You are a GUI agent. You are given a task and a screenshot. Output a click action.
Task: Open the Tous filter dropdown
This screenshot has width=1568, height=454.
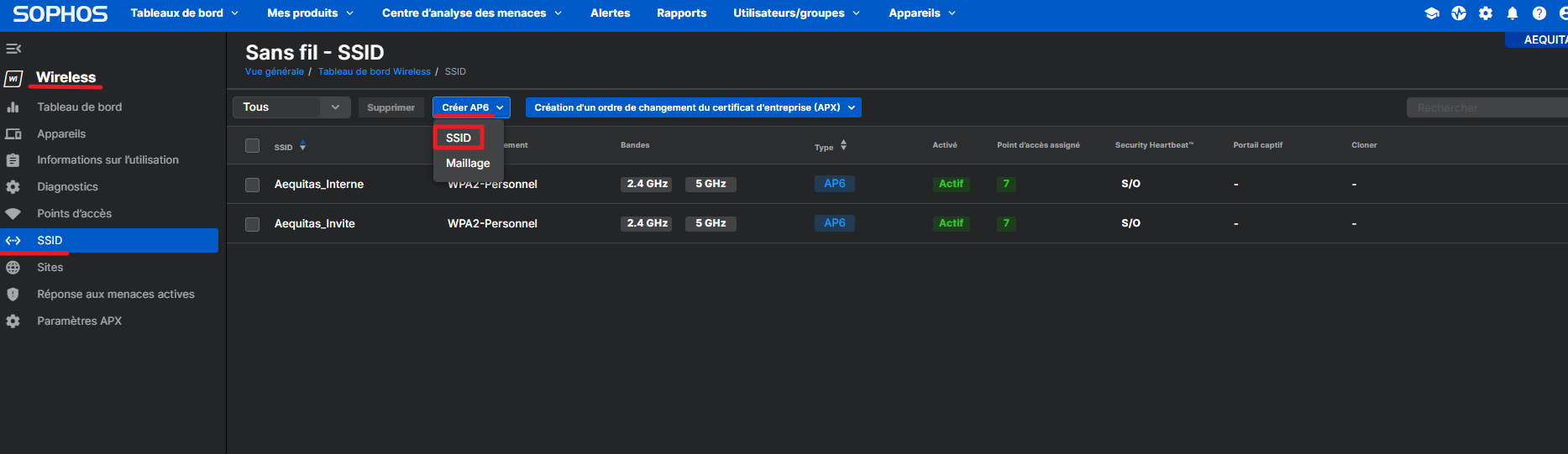[x=291, y=107]
